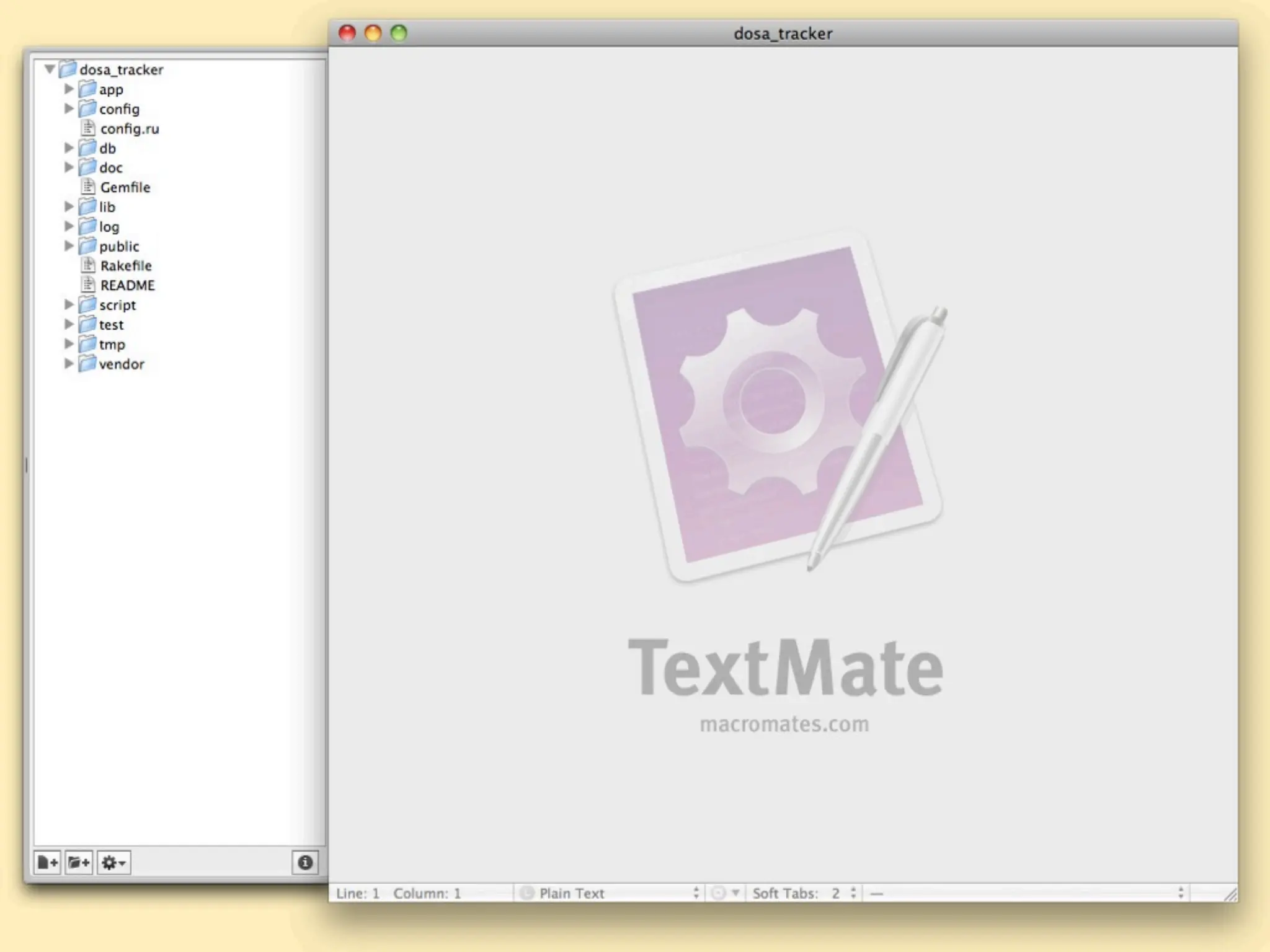The width and height of the screenshot is (1270, 952).
Task: Click the new file icon in drawer
Action: [48, 862]
